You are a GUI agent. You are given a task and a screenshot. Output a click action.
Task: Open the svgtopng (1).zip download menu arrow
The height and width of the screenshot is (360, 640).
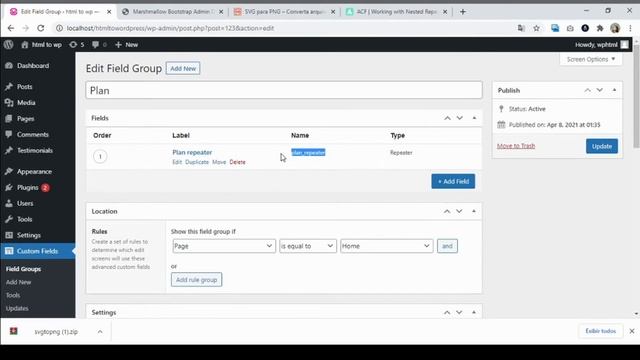100,331
